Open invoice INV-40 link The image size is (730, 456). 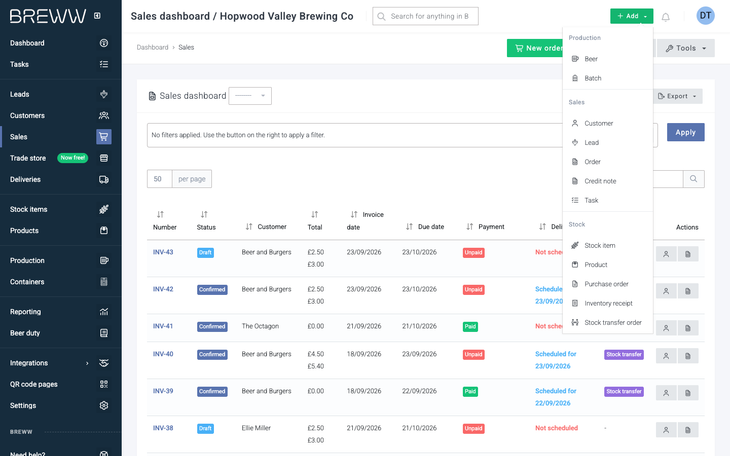[163, 354]
